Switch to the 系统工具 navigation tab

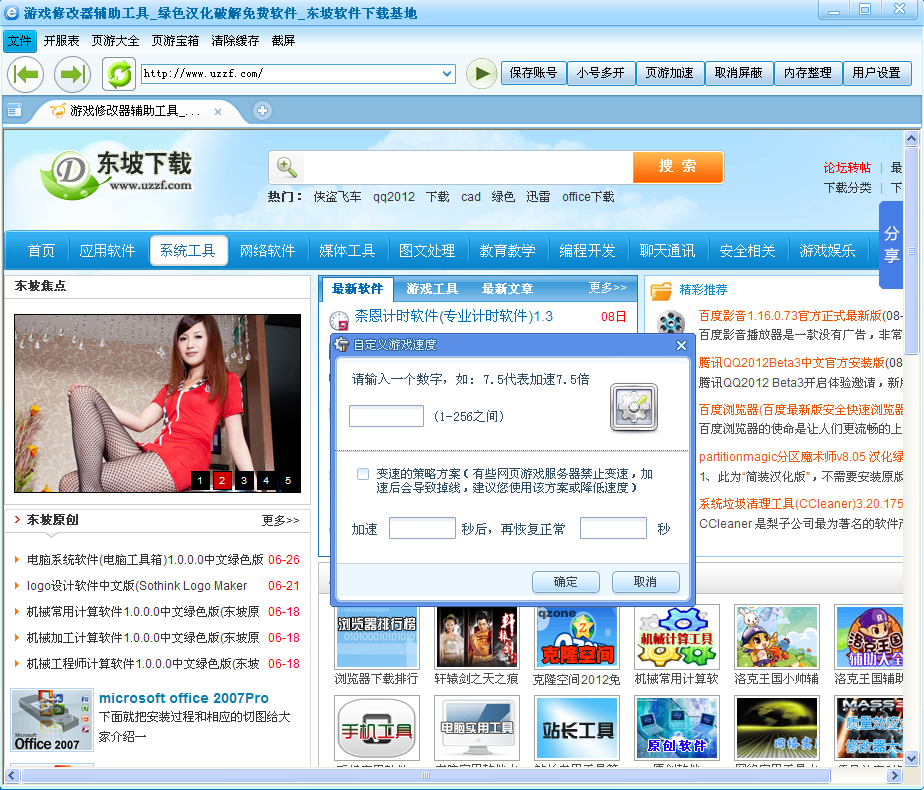188,251
